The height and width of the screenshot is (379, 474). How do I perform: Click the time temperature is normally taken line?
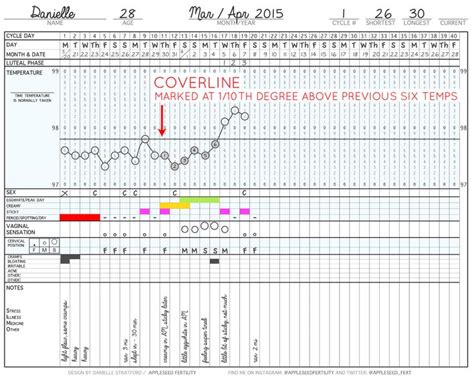(x=32, y=98)
